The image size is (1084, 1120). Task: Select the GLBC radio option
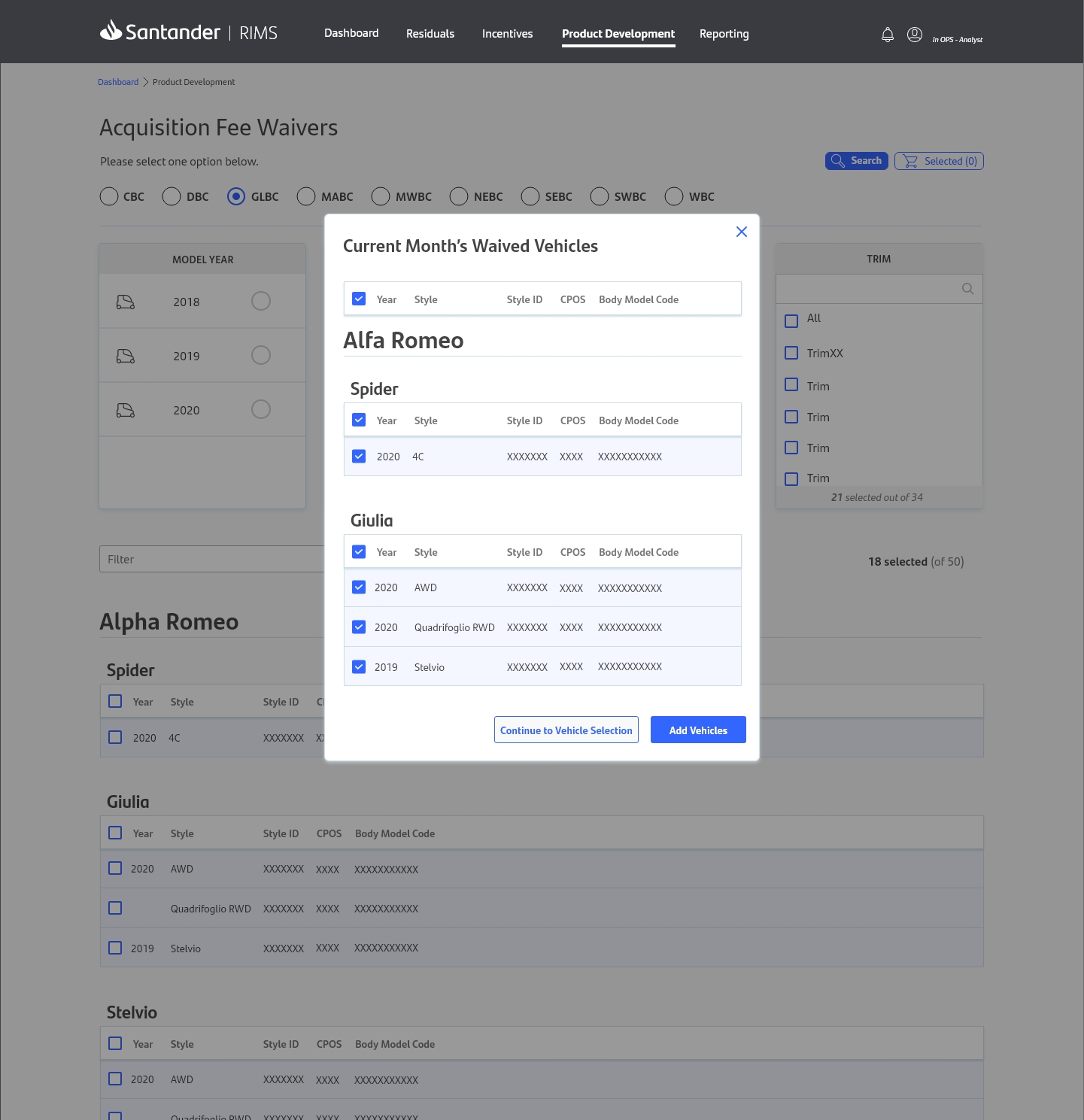pyautogui.click(x=236, y=196)
